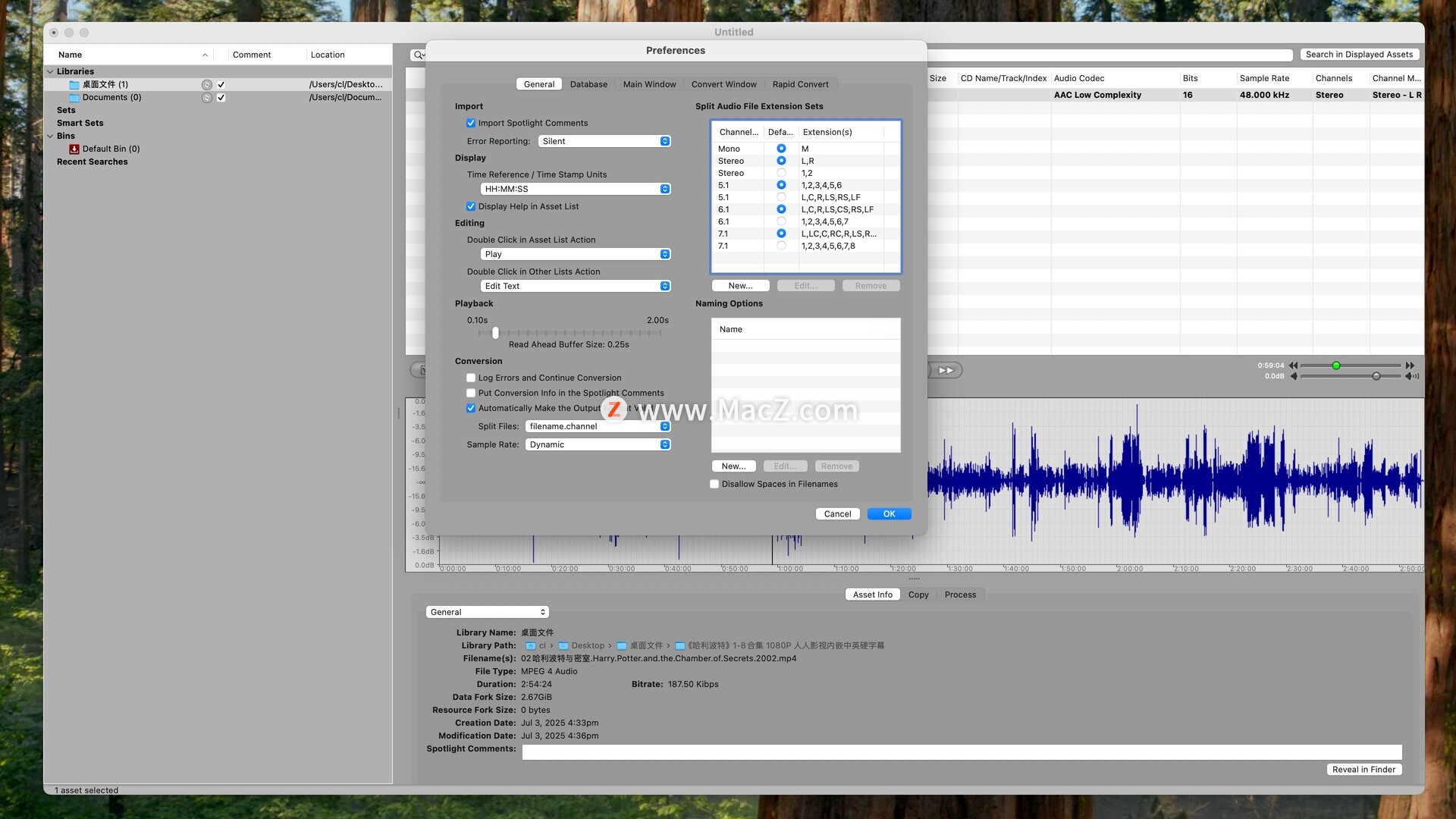Click Search in Displayed Assets button
Screen dimensions: 1456x819
tap(1359, 55)
